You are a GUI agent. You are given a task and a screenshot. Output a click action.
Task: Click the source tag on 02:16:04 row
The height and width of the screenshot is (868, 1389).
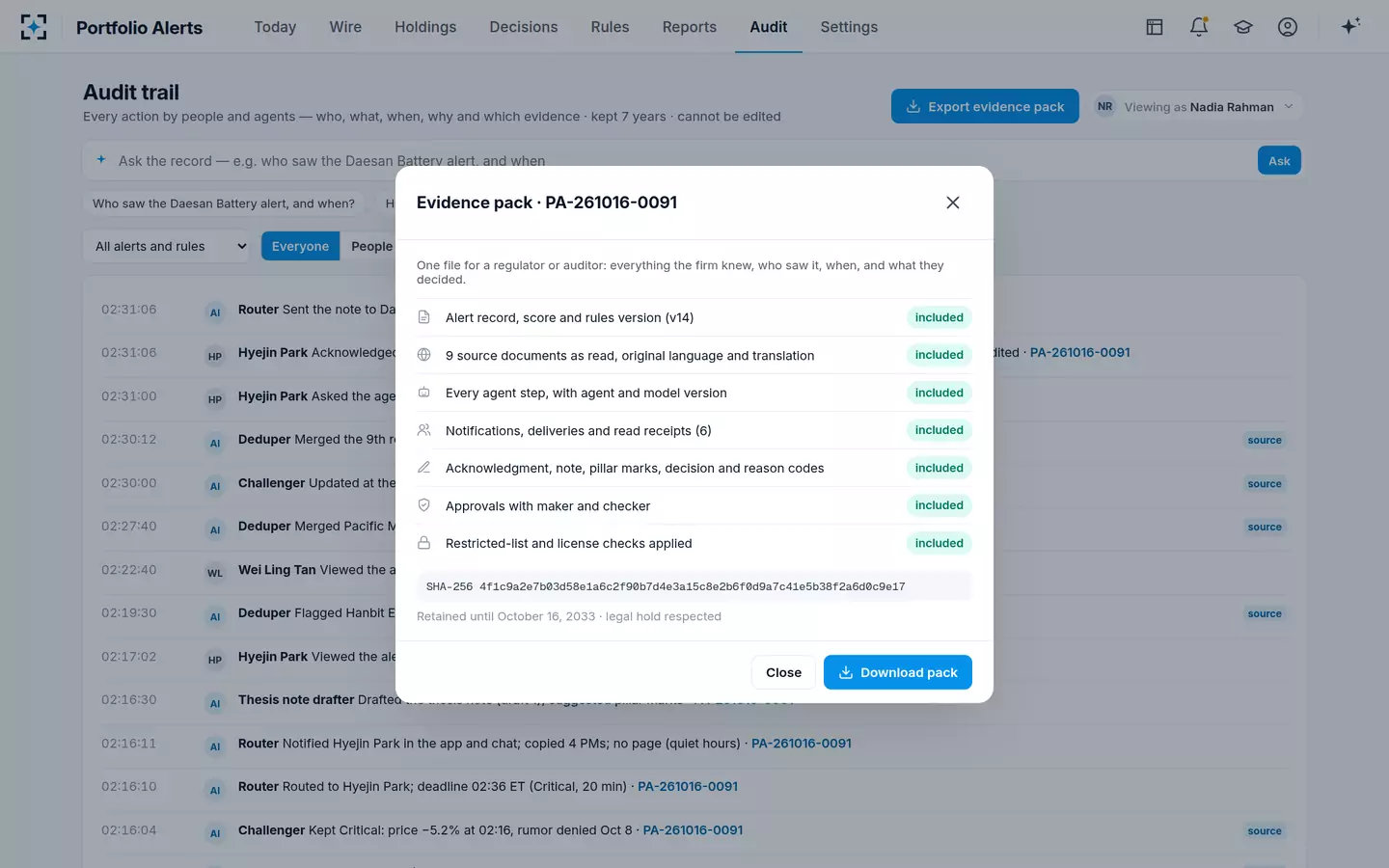tap(1265, 831)
